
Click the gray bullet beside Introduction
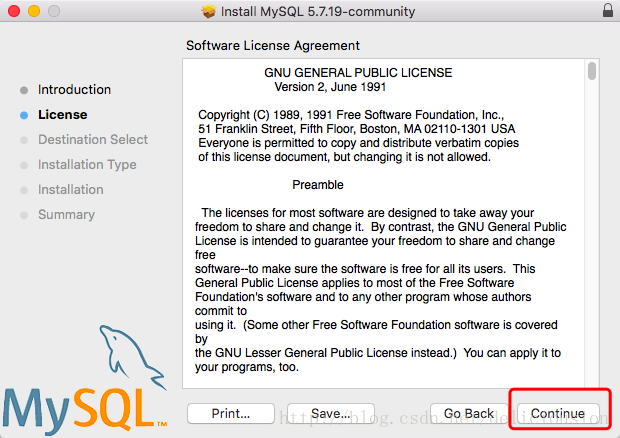pyautogui.click(x=24, y=90)
